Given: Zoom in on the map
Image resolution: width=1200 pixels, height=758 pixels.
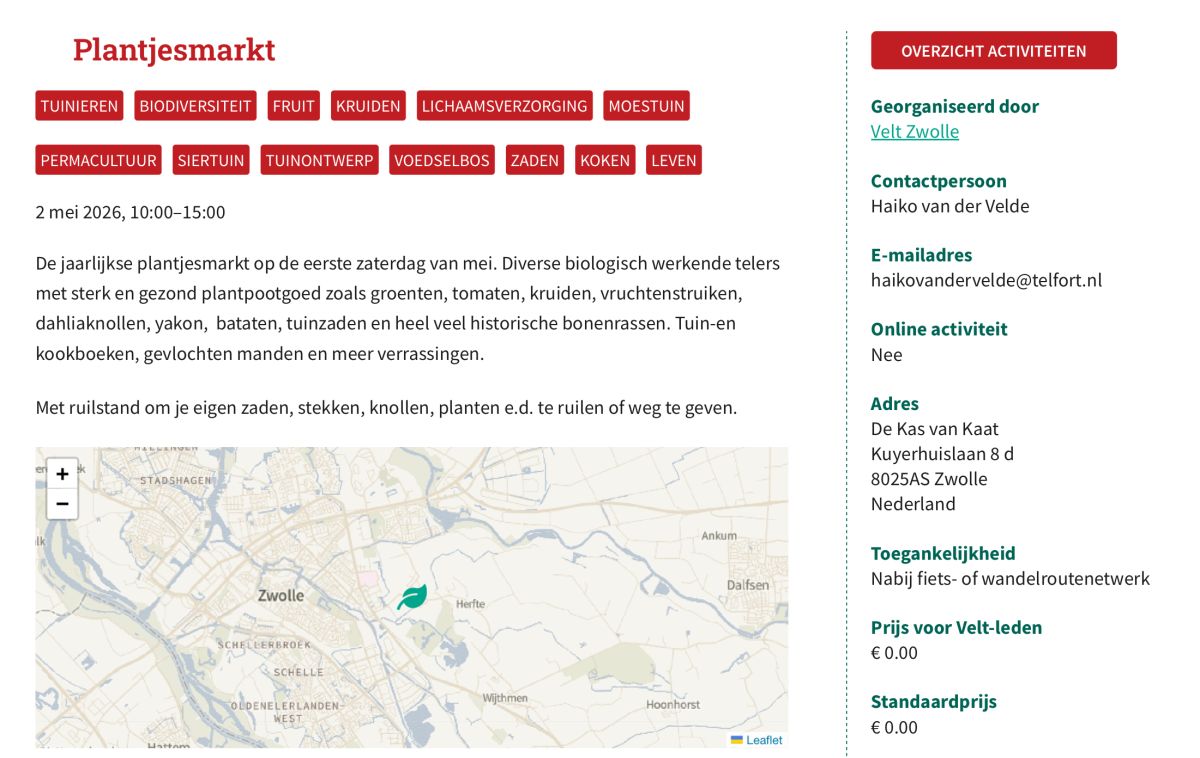Looking at the screenshot, I should (62, 474).
